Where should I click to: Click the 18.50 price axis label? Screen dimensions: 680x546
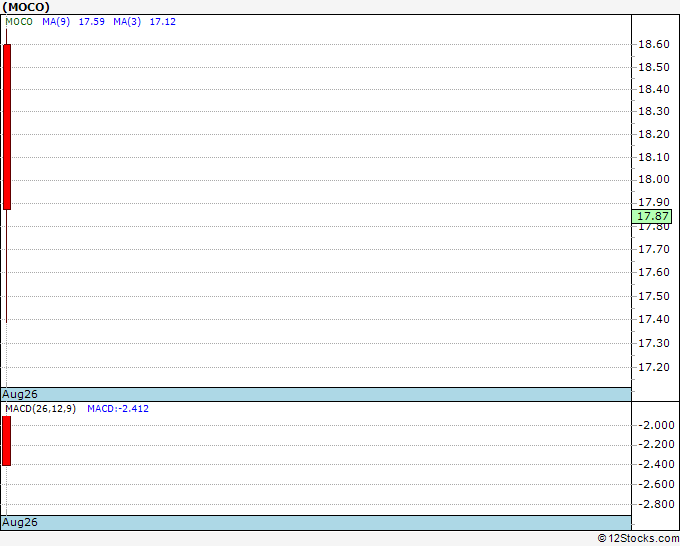[x=654, y=67]
